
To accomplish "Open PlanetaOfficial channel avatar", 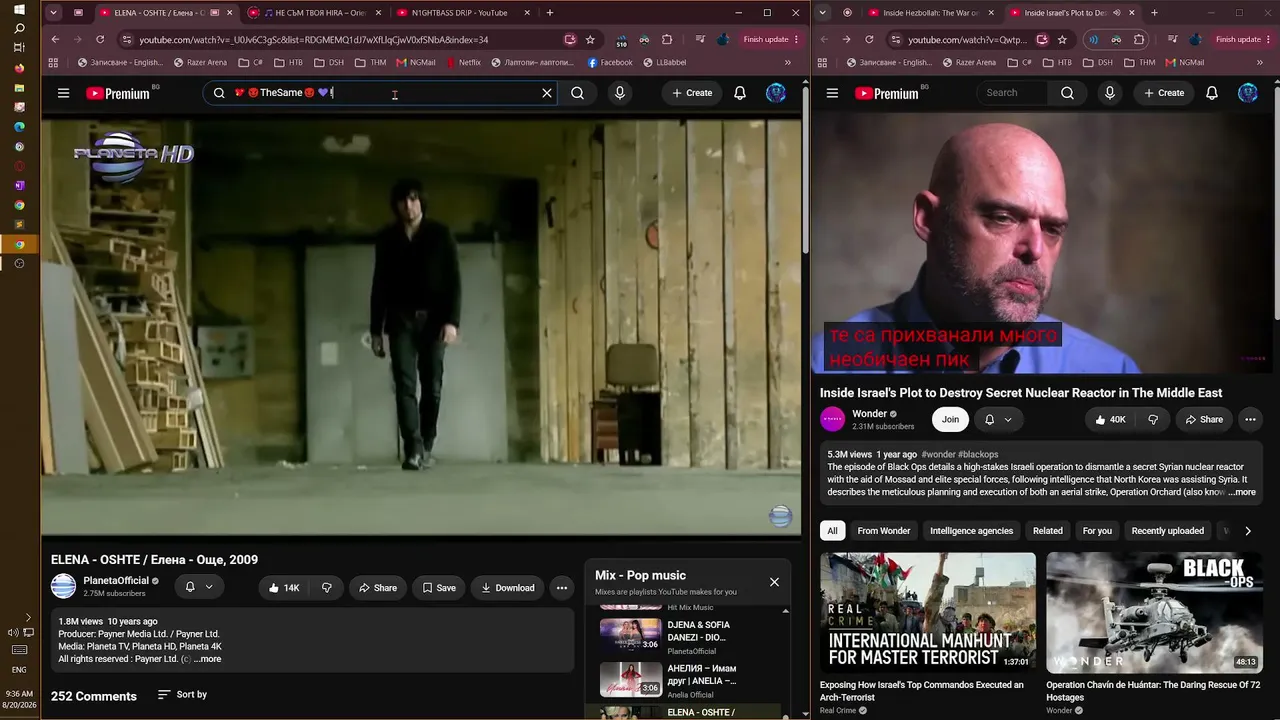I will (64, 587).
